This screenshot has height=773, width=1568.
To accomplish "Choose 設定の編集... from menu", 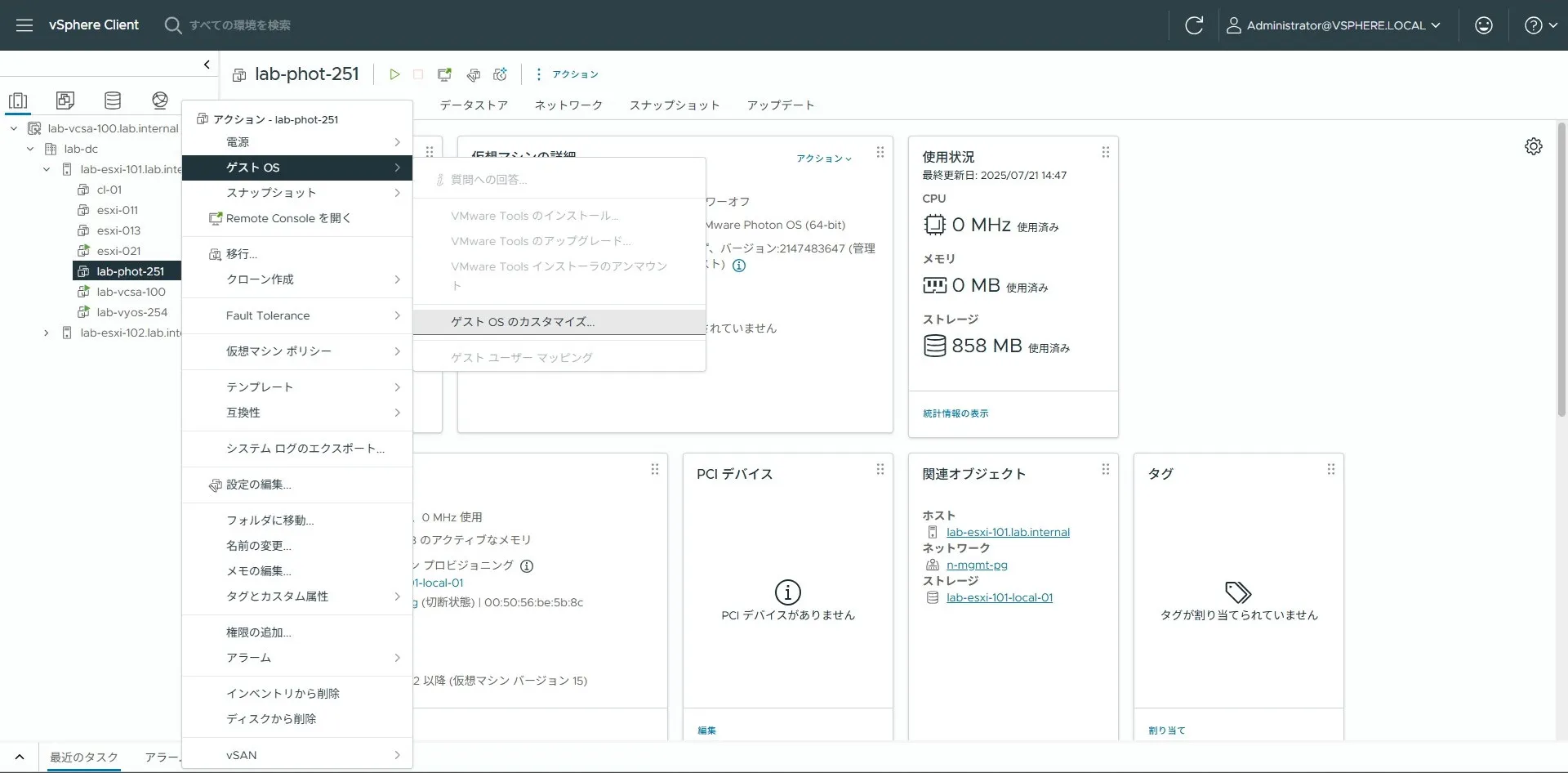I will 297,485.
